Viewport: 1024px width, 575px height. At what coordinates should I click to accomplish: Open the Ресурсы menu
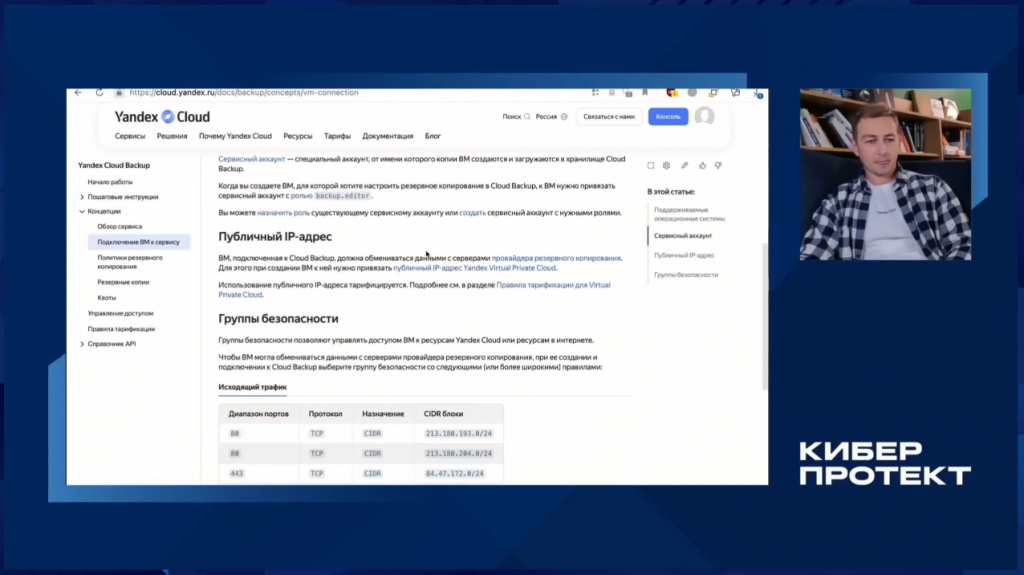point(298,136)
